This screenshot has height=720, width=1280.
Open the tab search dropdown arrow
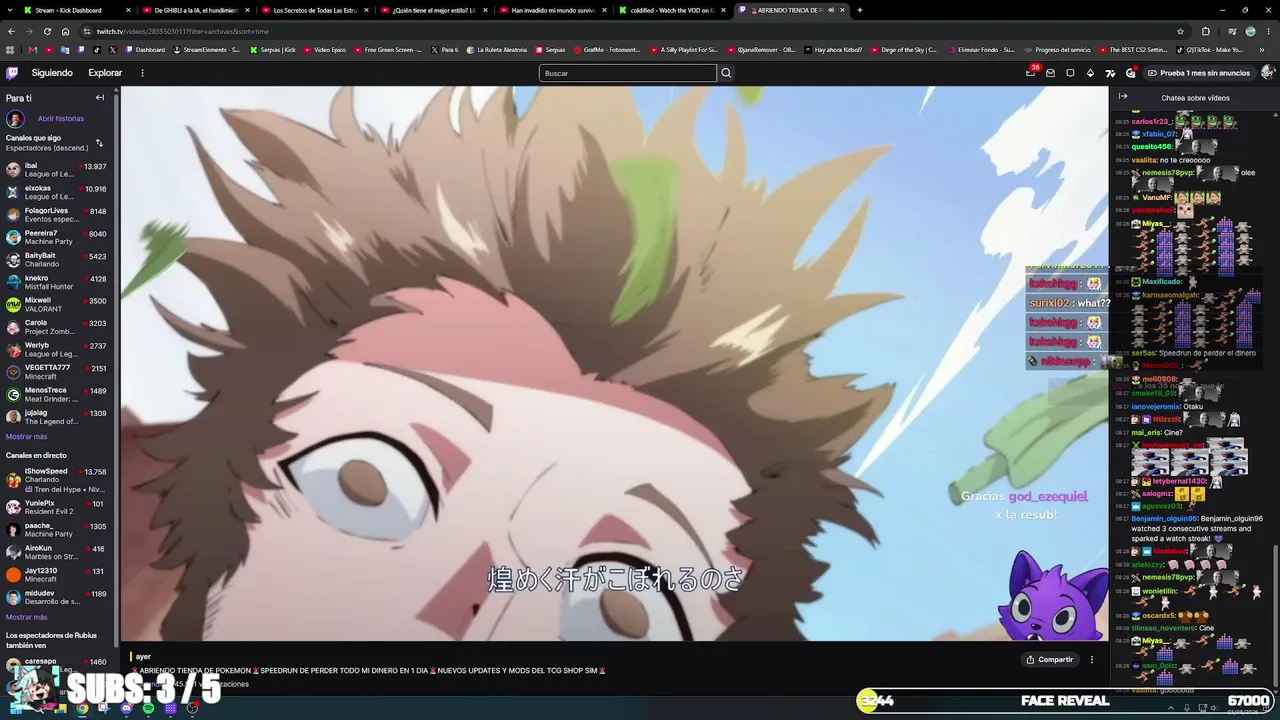[10, 10]
